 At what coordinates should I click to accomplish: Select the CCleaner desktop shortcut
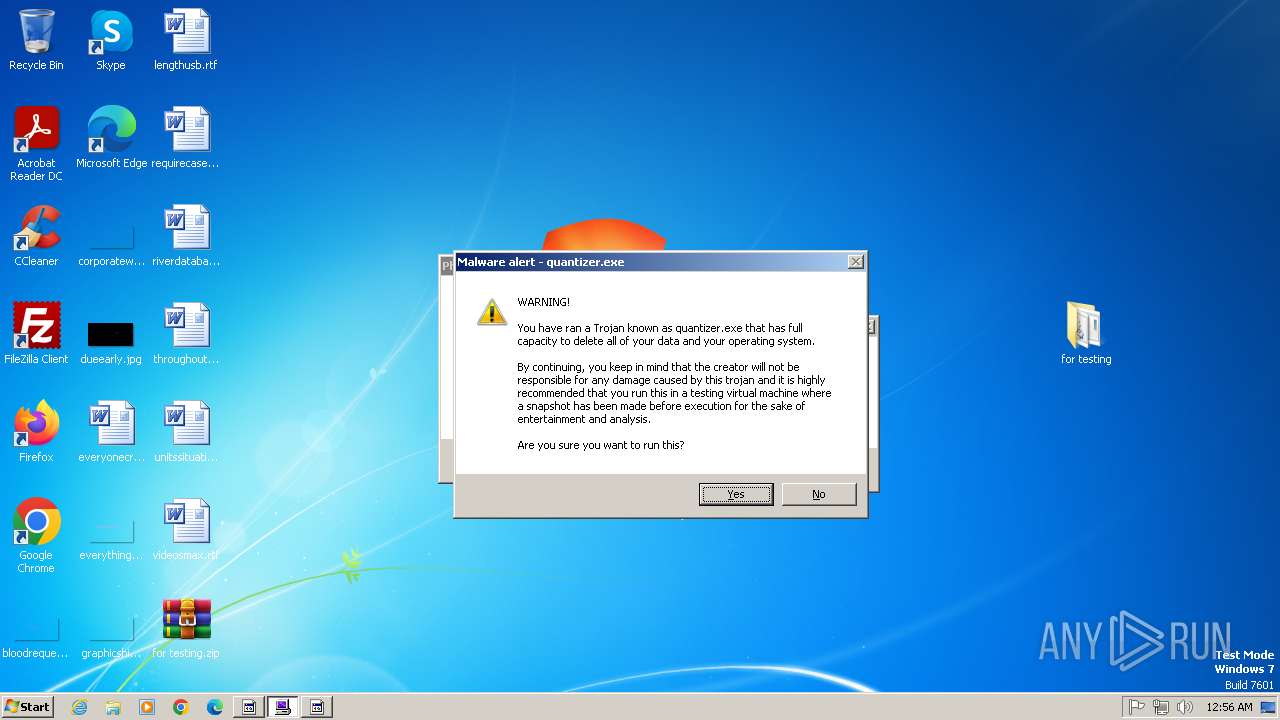[36, 236]
